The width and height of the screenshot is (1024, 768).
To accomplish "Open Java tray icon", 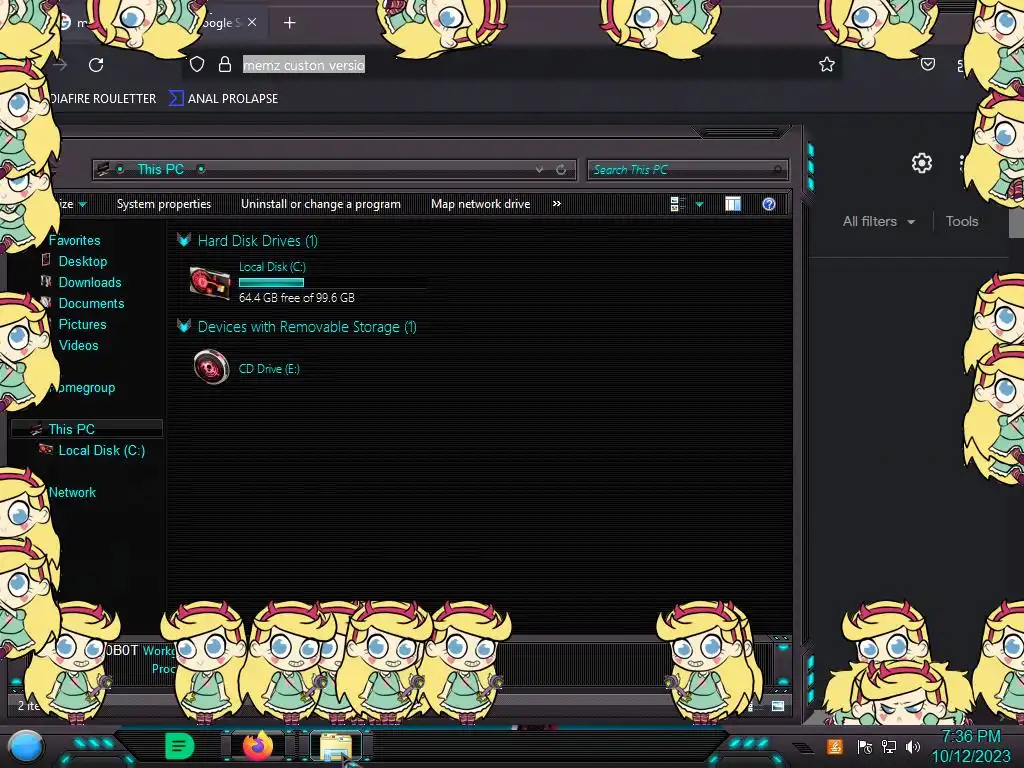I will [x=834, y=746].
